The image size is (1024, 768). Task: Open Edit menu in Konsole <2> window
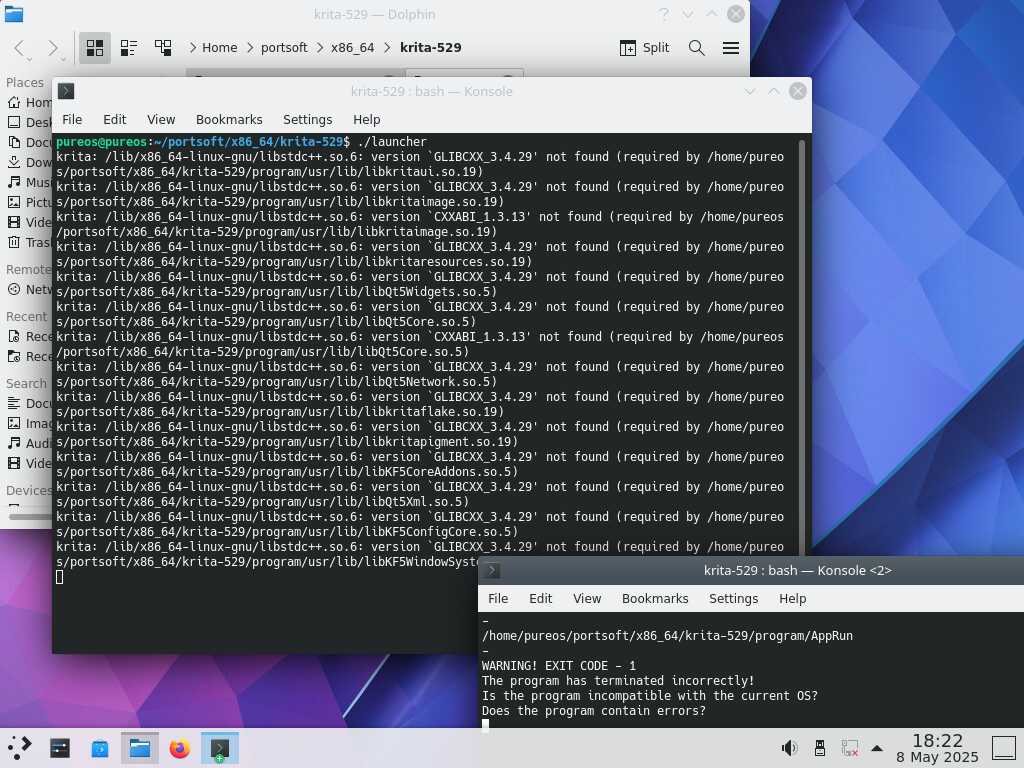coord(540,598)
